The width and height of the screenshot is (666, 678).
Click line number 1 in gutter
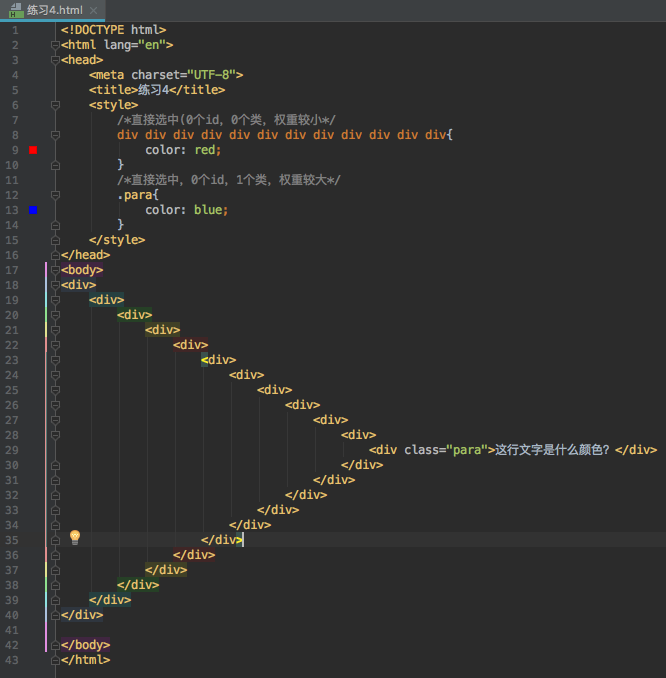pos(15,30)
